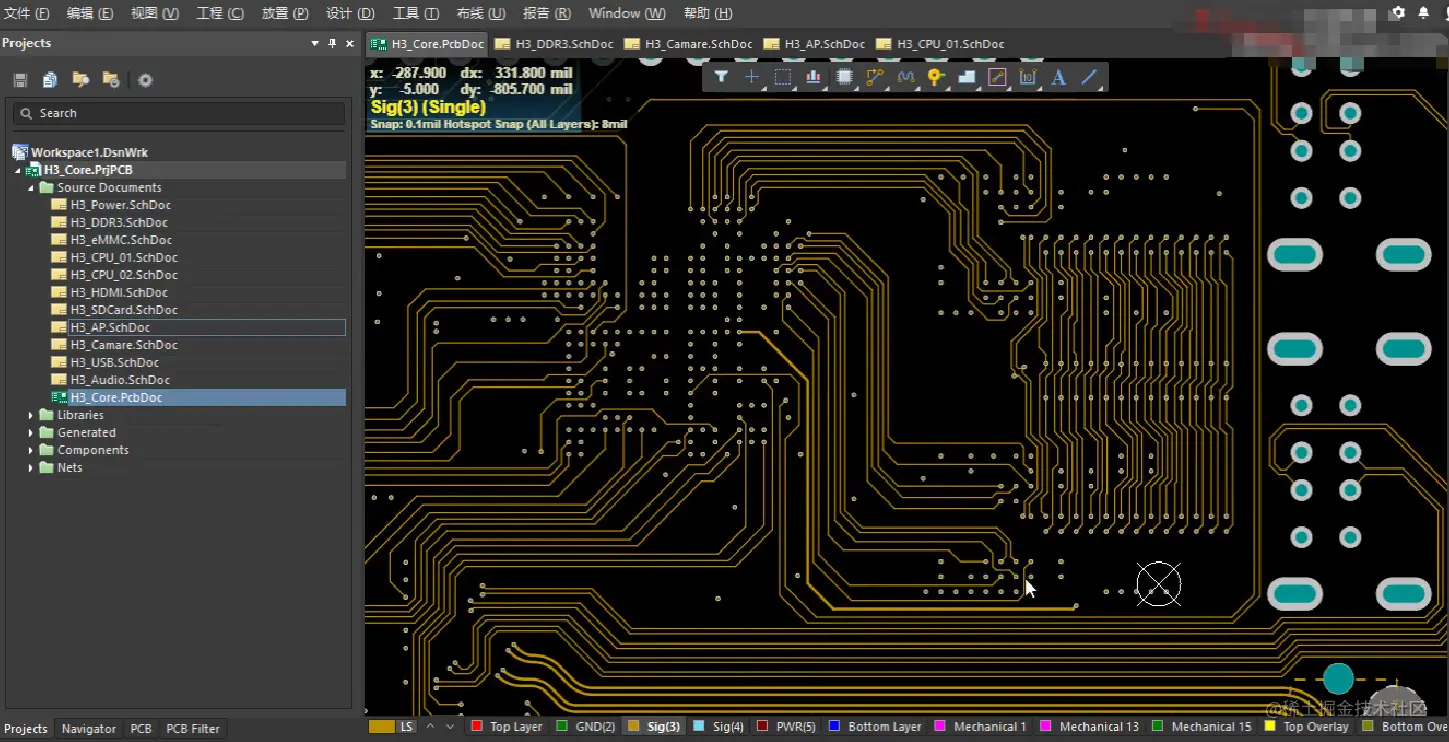The height and width of the screenshot is (742, 1449).
Task: Open the Projects panel dropdown arrow
Action: click(x=315, y=44)
